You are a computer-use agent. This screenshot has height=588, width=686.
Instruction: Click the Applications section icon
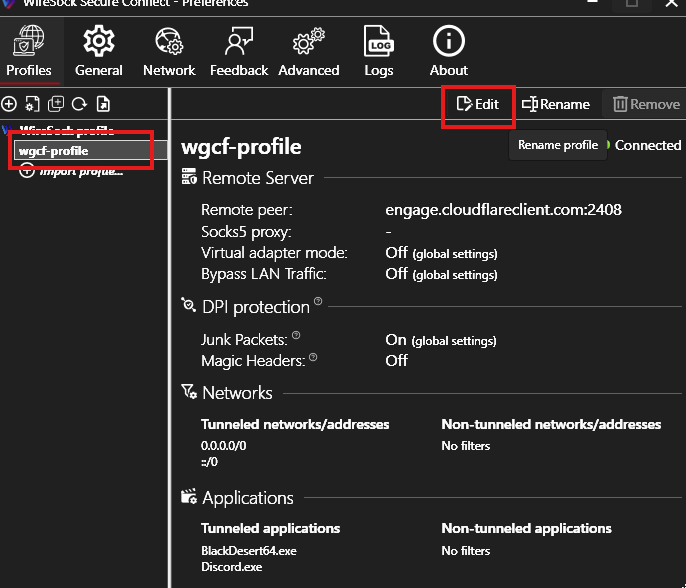point(189,496)
